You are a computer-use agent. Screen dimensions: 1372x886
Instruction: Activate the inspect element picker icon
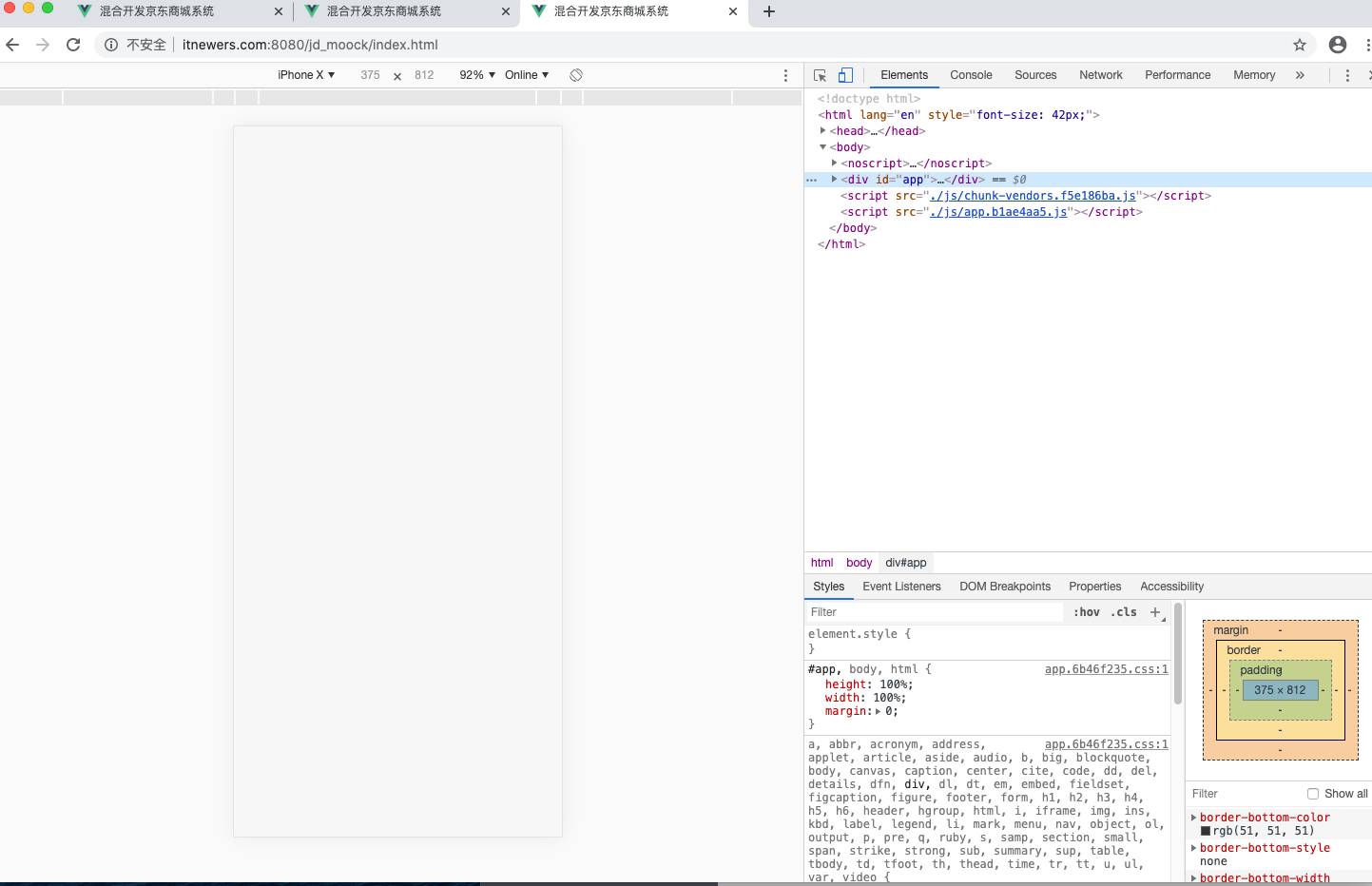pyautogui.click(x=820, y=75)
